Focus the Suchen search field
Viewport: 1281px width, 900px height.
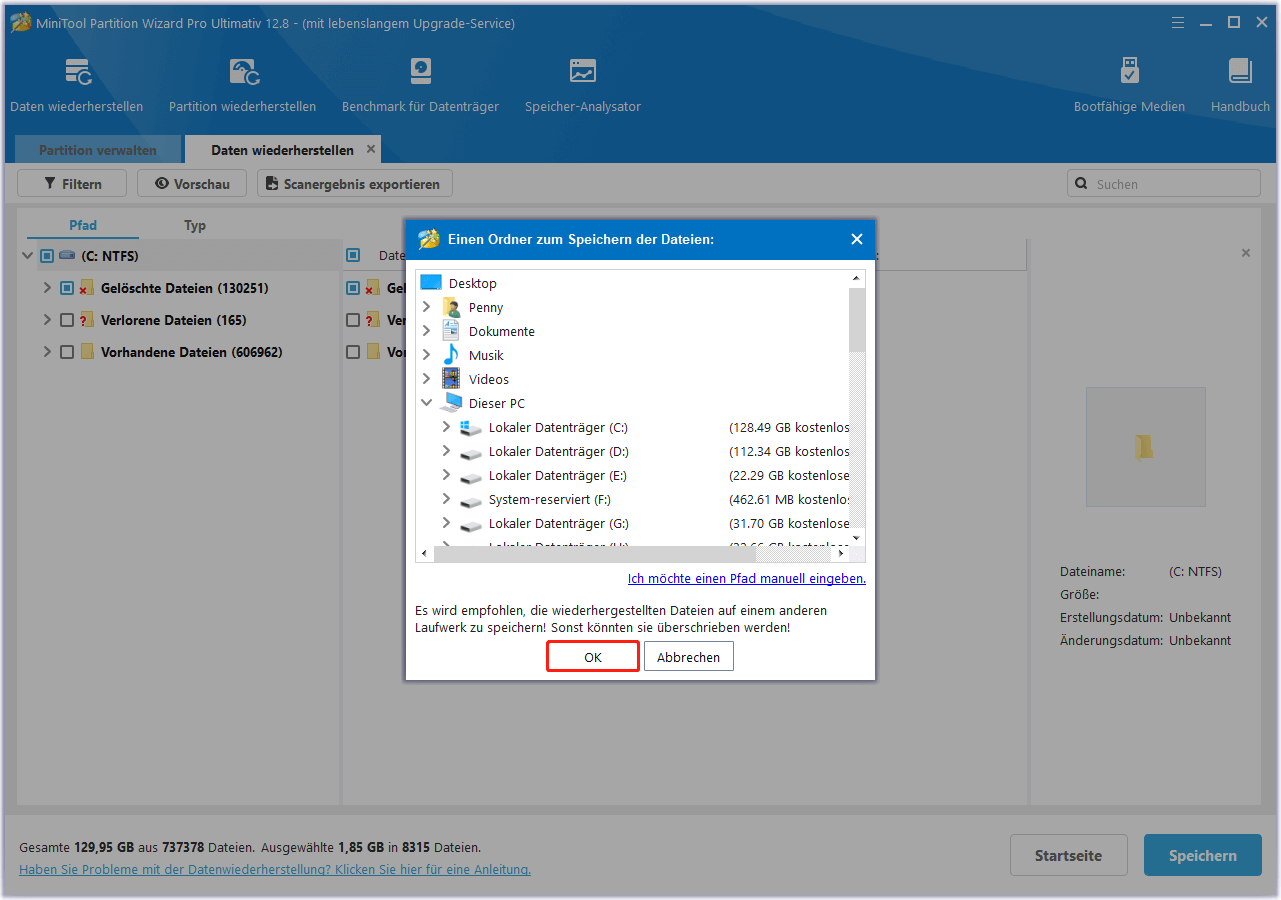pos(1164,183)
